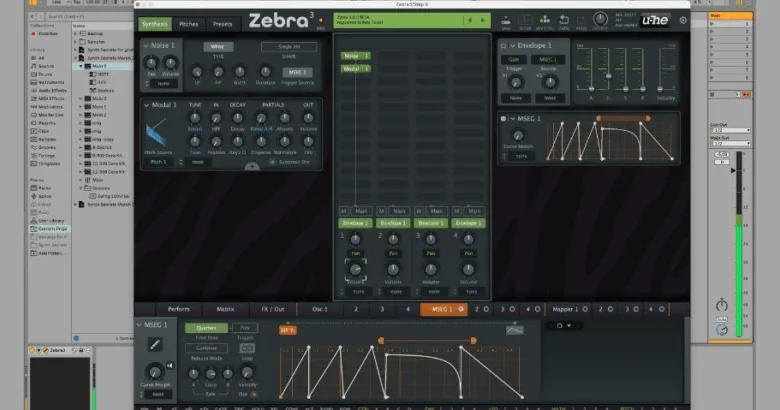Go to previous preset with left arrow
The height and width of the screenshot is (410, 780).
point(468,20)
